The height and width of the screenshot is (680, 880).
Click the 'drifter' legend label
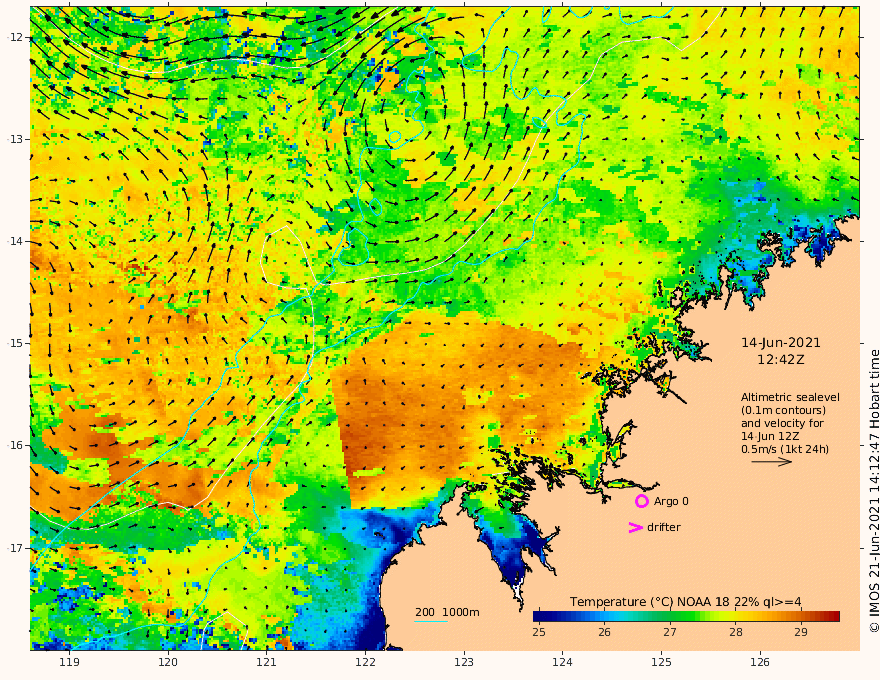664,527
